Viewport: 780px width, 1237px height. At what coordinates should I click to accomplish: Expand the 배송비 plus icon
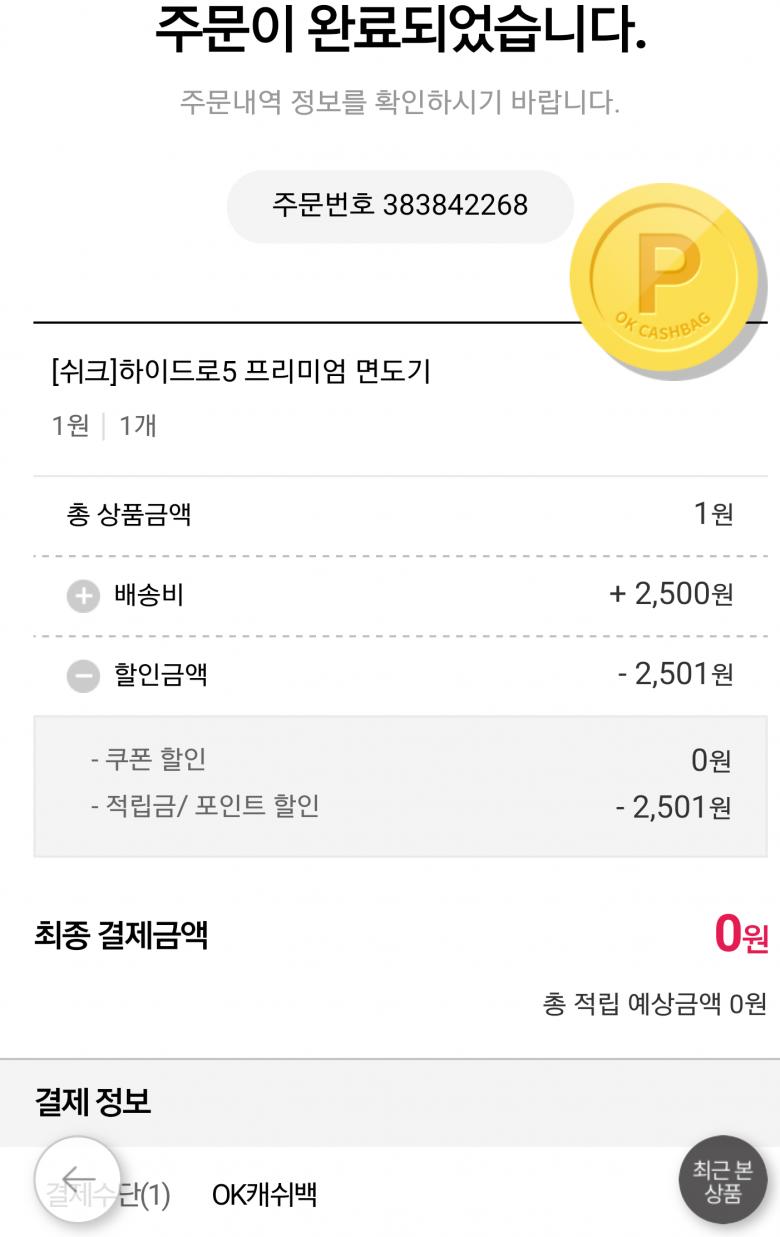pyautogui.click(x=83, y=597)
